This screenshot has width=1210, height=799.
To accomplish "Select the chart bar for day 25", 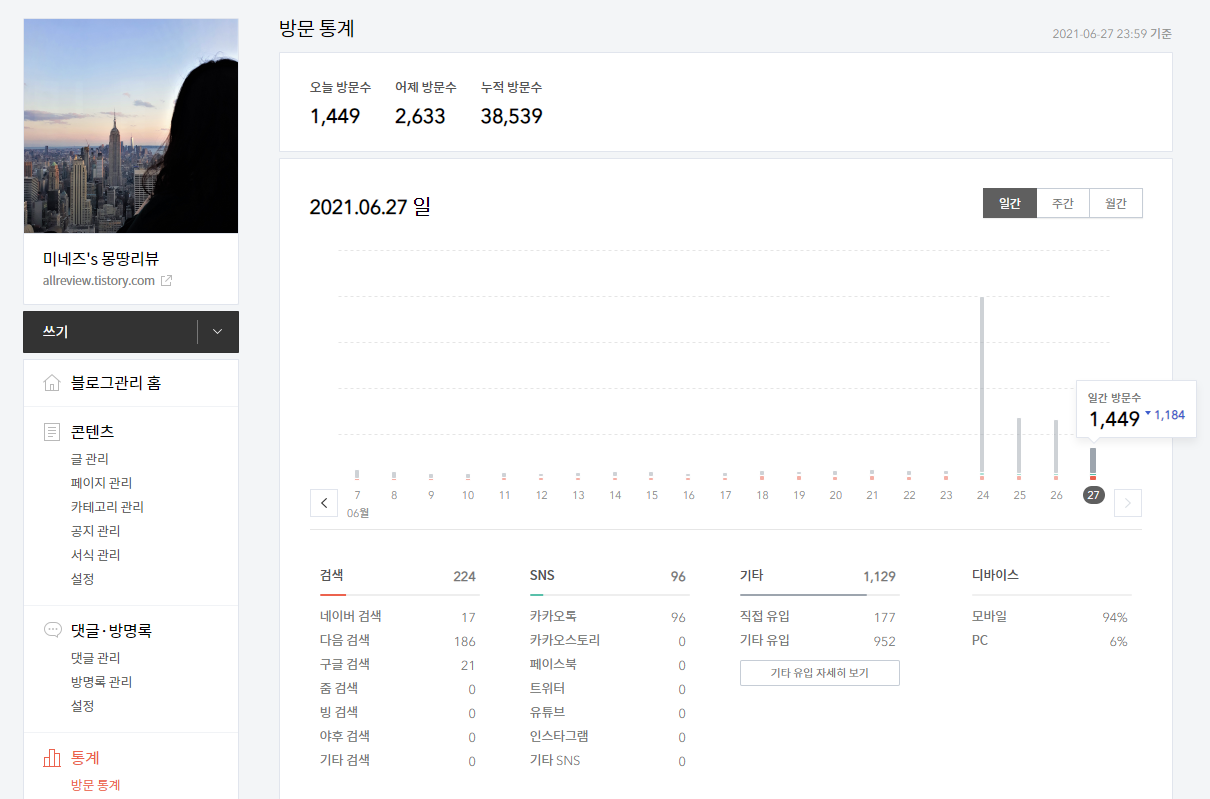I will pyautogui.click(x=1019, y=449).
